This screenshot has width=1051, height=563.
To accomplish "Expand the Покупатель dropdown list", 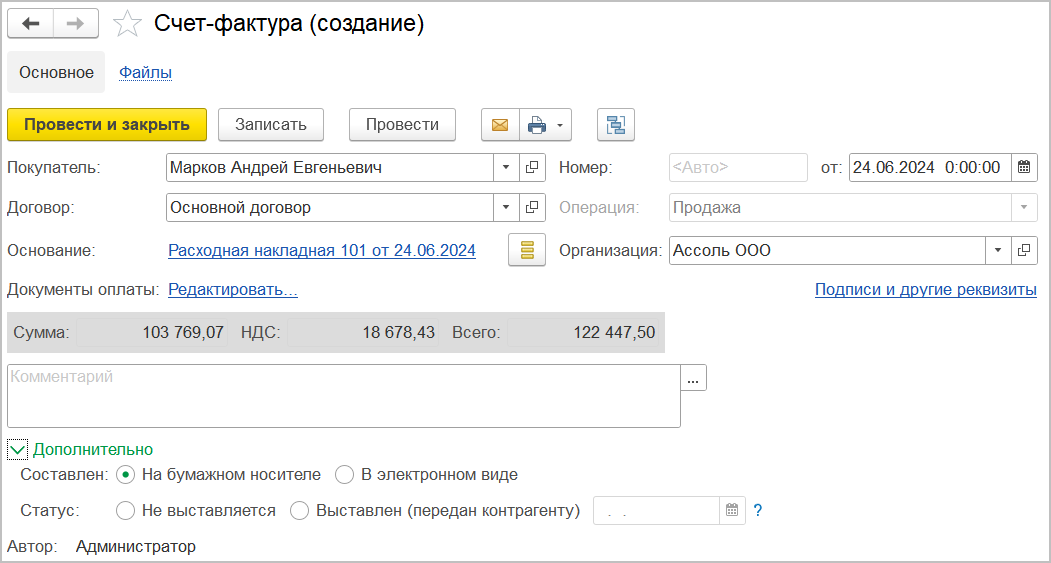I will pos(506,168).
